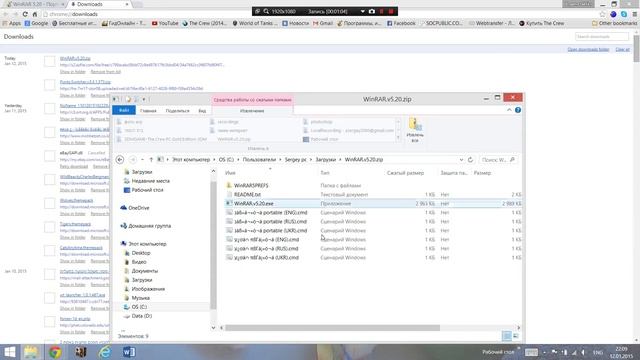Click camera icon on recorder bar
Screen dimensions: 640x360
371,11
